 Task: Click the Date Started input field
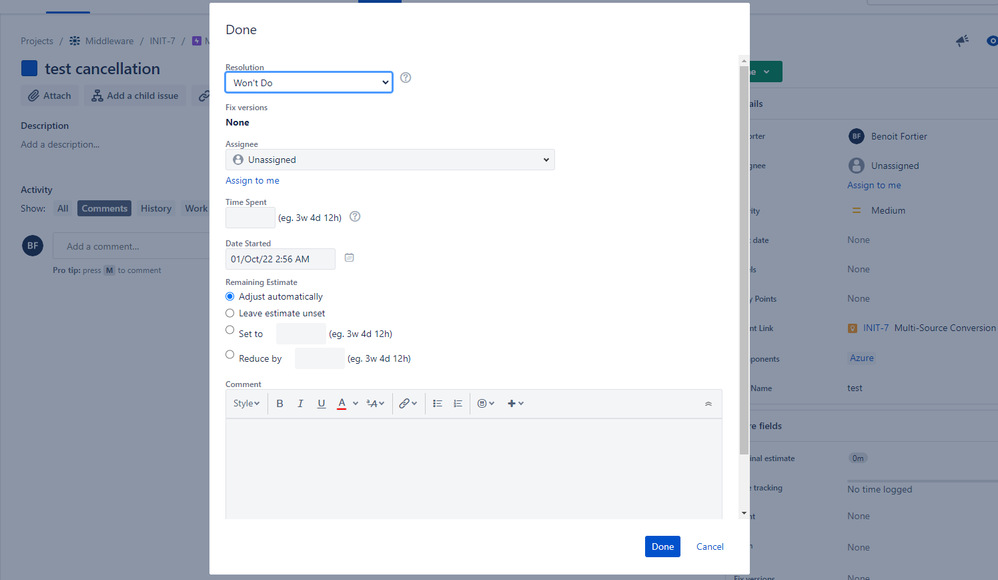(x=280, y=259)
